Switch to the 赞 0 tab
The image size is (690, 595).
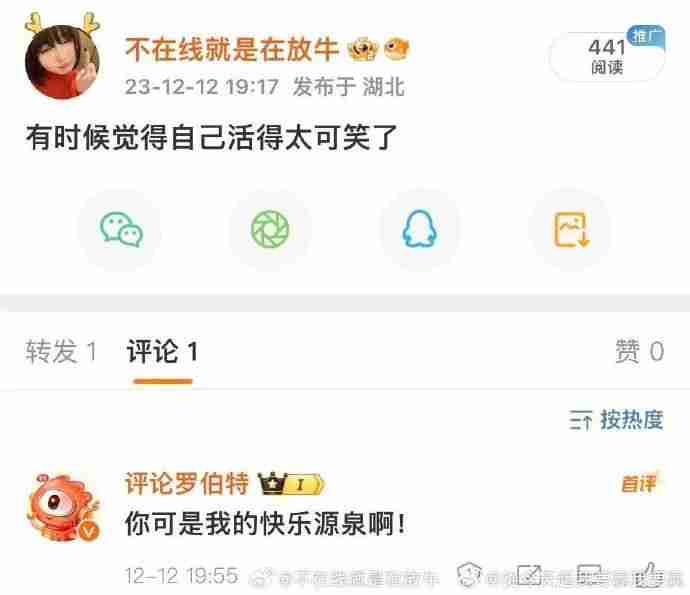pyautogui.click(x=639, y=351)
